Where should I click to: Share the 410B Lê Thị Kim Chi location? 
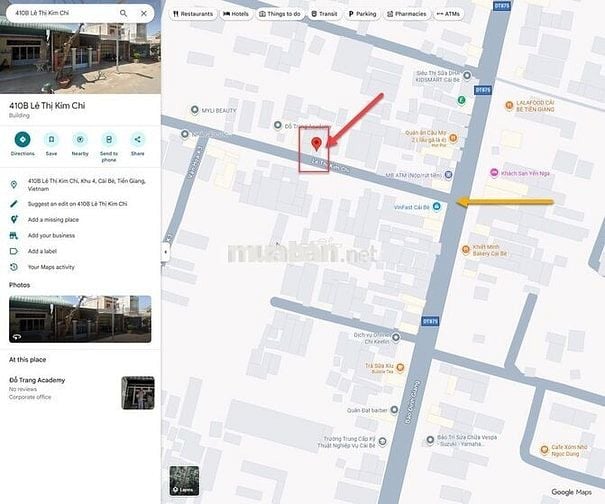coord(137,139)
